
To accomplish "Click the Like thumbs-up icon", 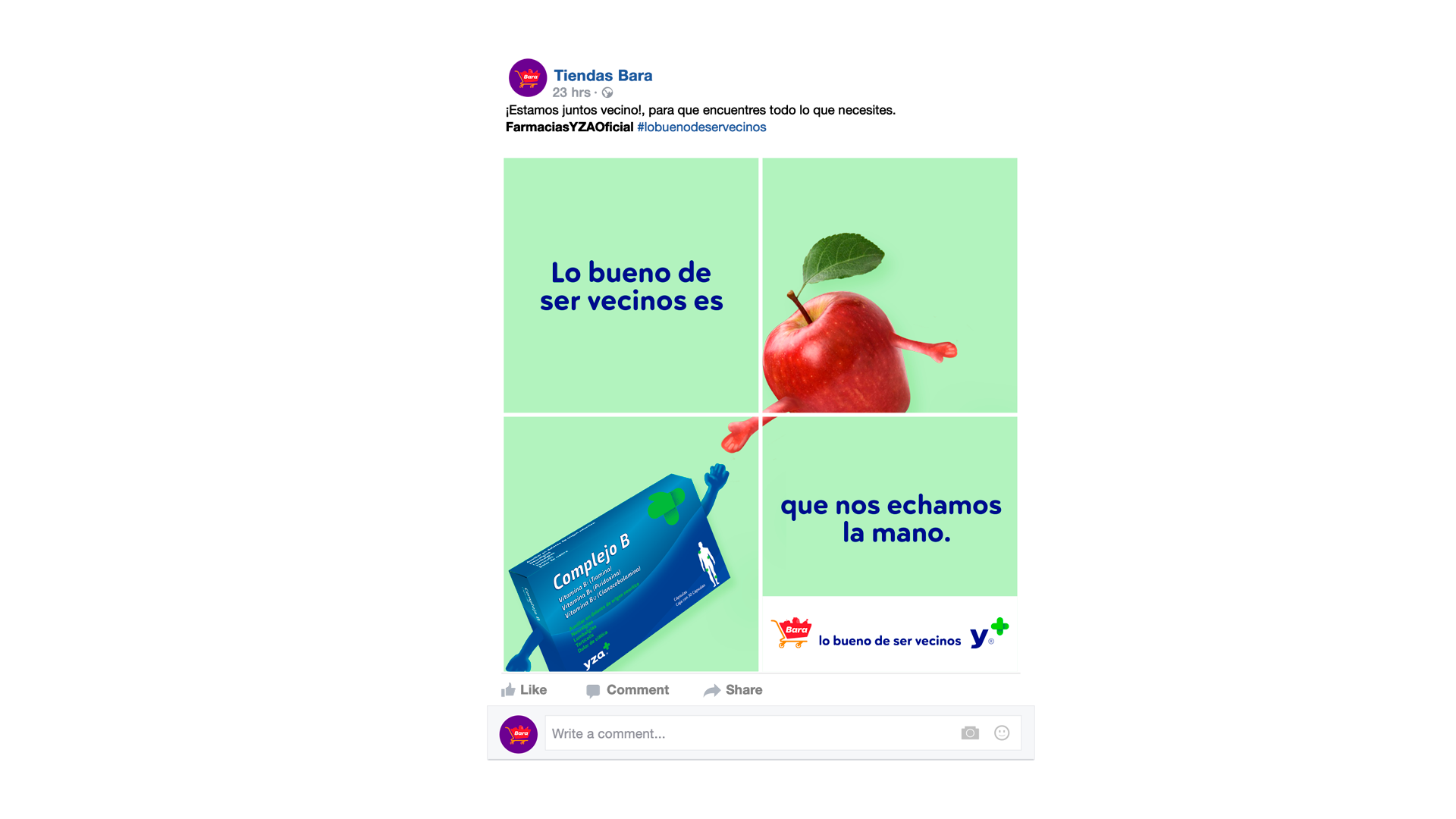I will click(x=508, y=689).
